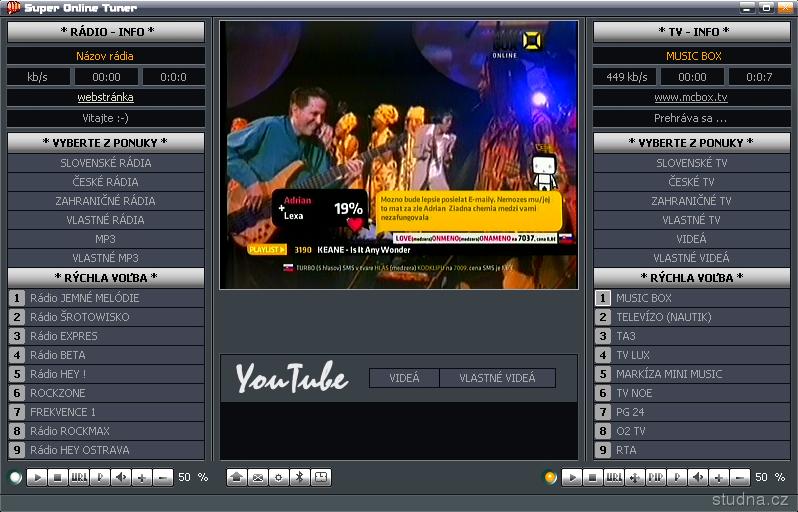Select quick dial MARKÍZA MINI MUSIC
Screen dimensions: 798x512
coord(692,374)
